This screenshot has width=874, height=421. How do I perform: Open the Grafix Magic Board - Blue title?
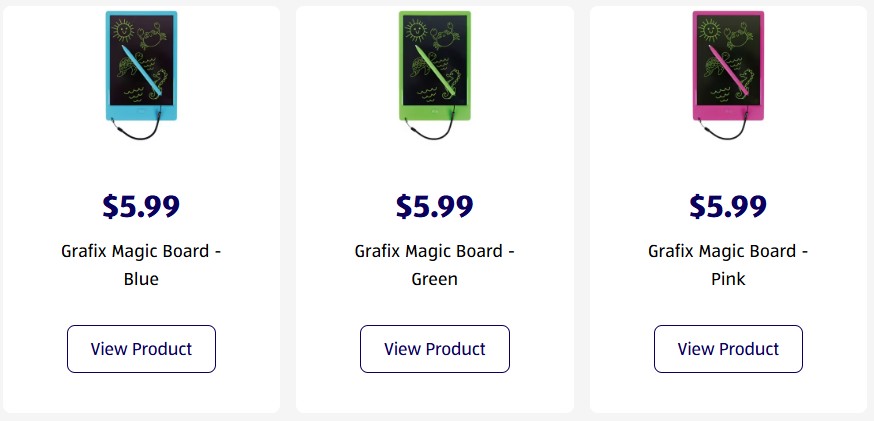(x=141, y=265)
